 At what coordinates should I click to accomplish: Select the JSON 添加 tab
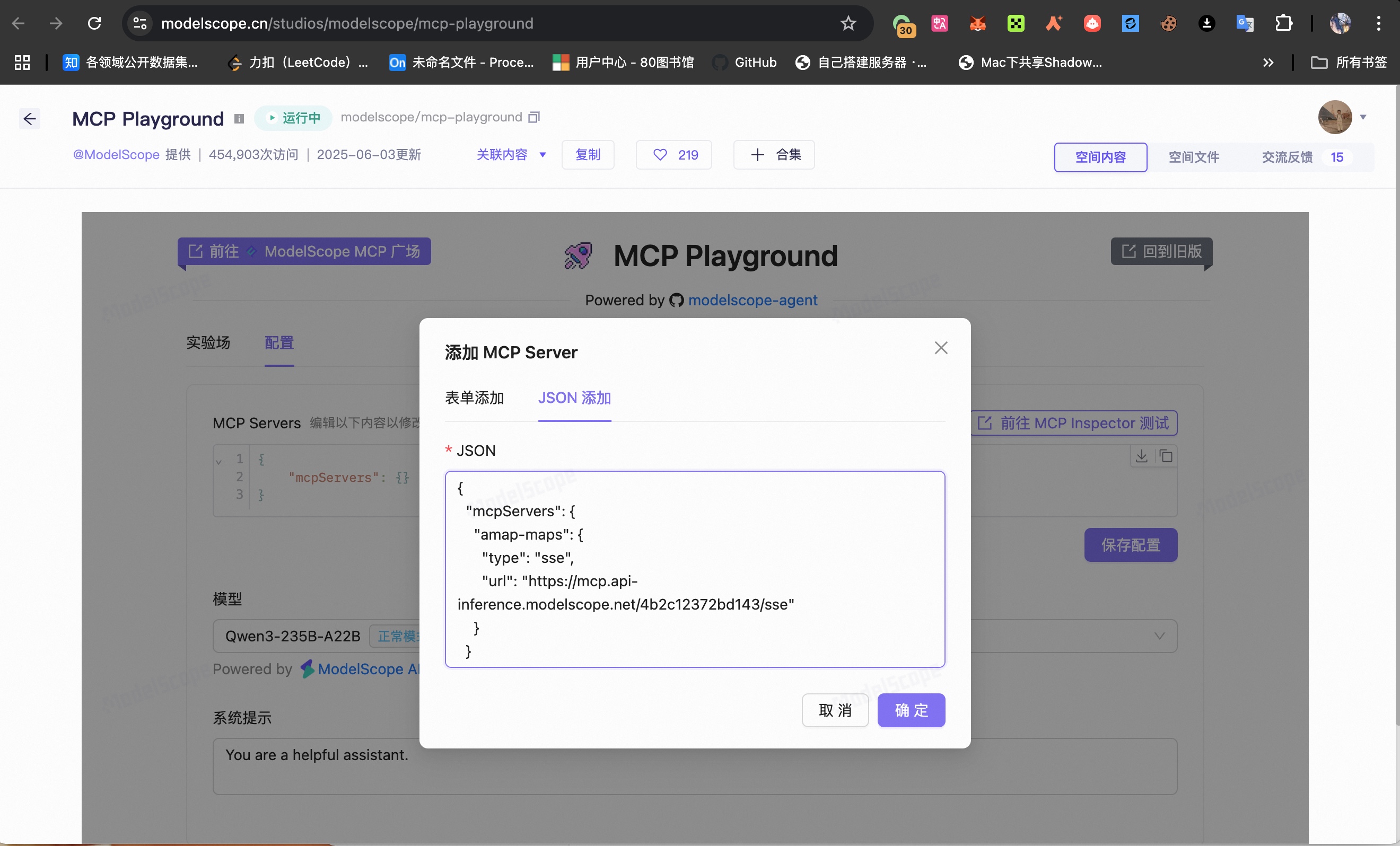pos(574,398)
